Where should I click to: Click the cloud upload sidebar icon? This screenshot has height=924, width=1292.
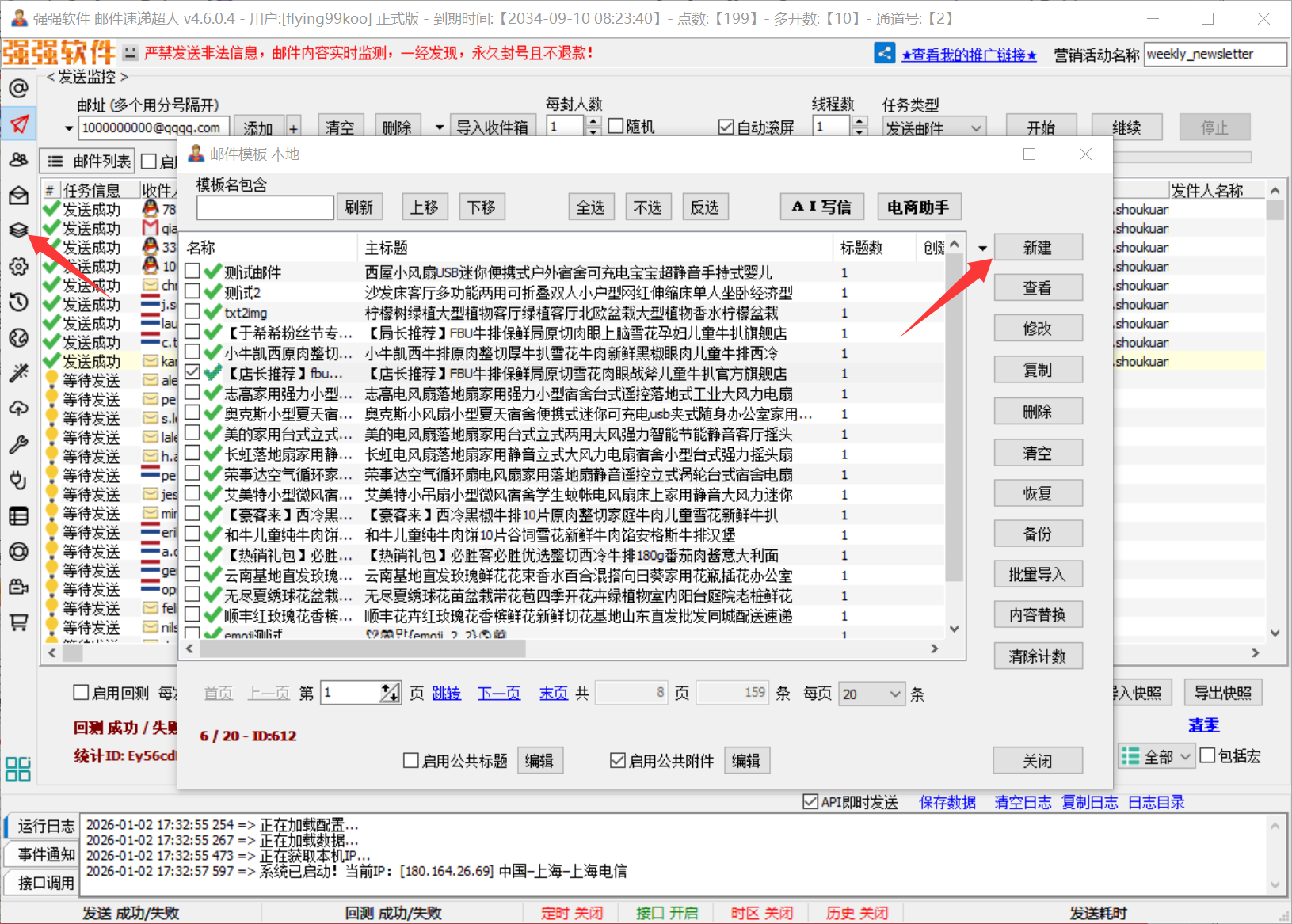18,409
